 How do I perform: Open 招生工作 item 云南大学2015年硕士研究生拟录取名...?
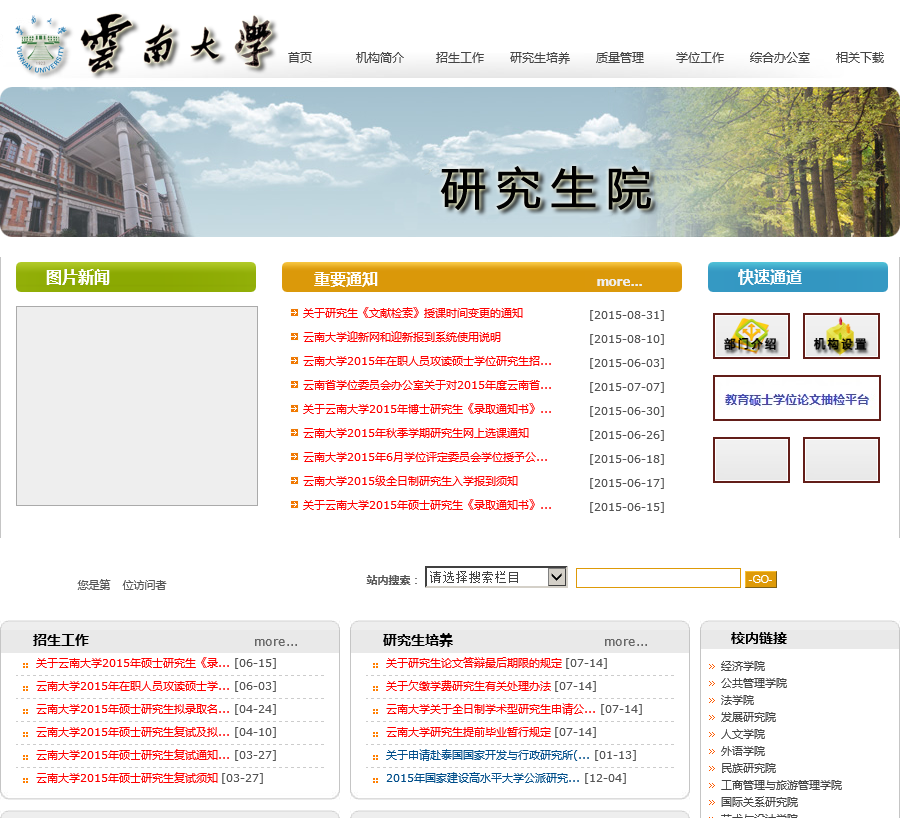[x=133, y=709]
